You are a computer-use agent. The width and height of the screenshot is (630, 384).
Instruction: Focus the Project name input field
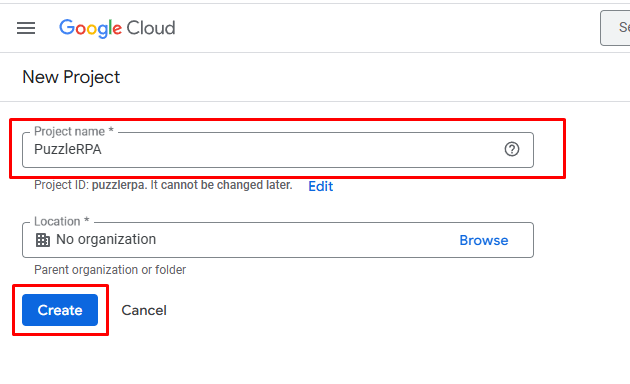point(278,150)
